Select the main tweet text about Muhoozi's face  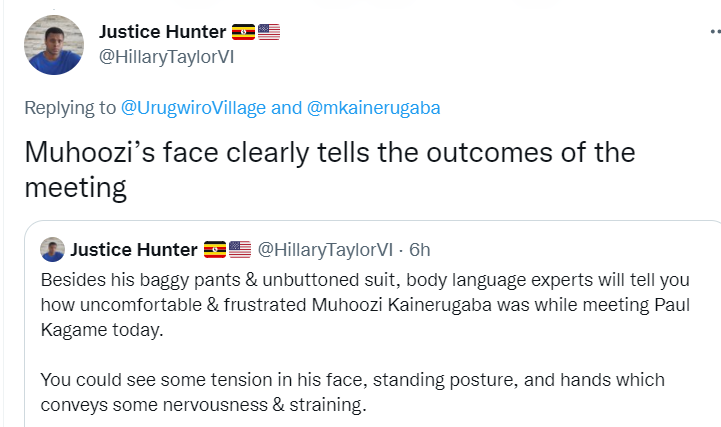tap(329, 153)
